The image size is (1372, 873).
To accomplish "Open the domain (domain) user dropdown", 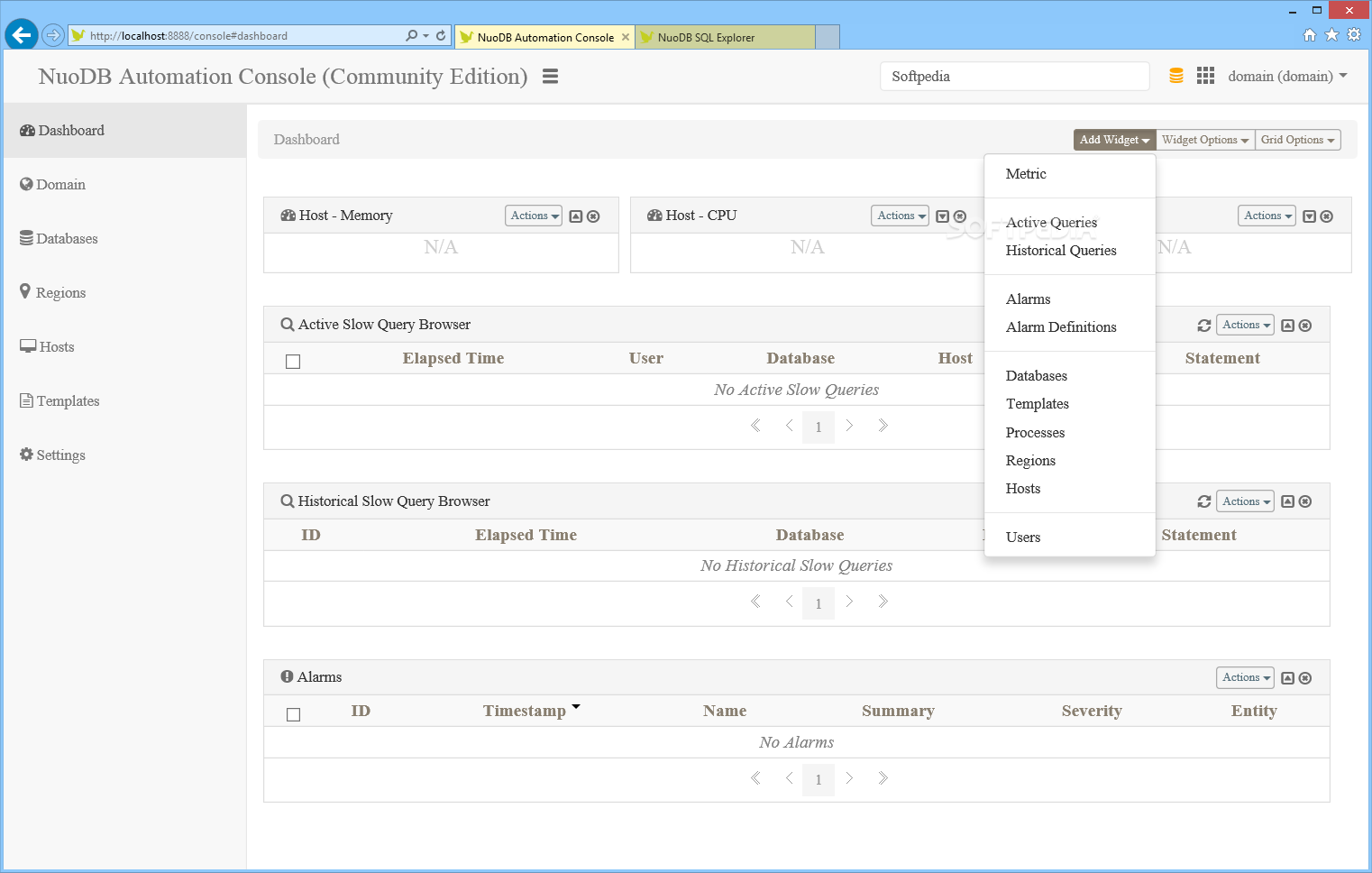I will pyautogui.click(x=1287, y=77).
